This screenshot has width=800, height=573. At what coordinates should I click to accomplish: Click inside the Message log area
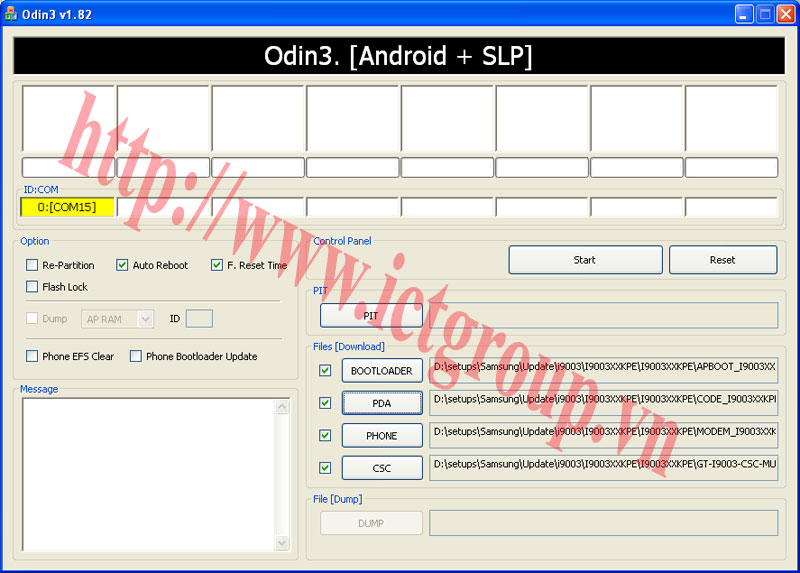click(148, 475)
